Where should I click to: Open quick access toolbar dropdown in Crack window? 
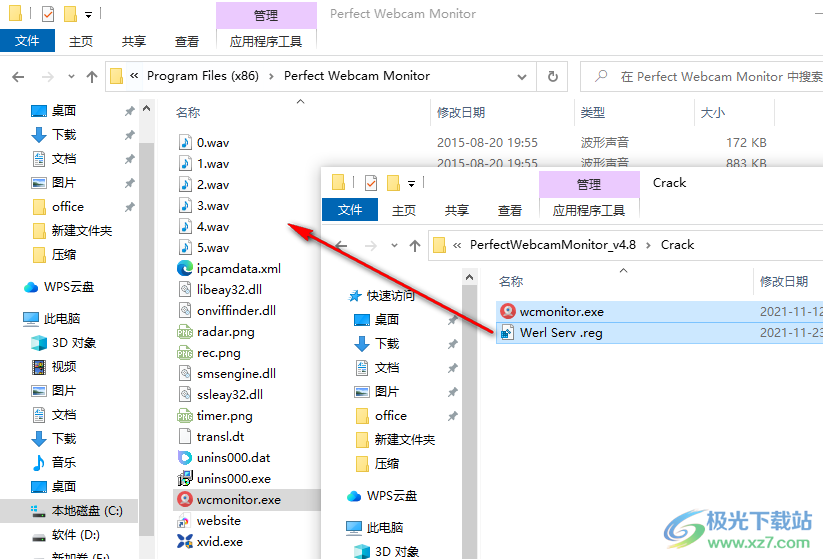coord(412,184)
